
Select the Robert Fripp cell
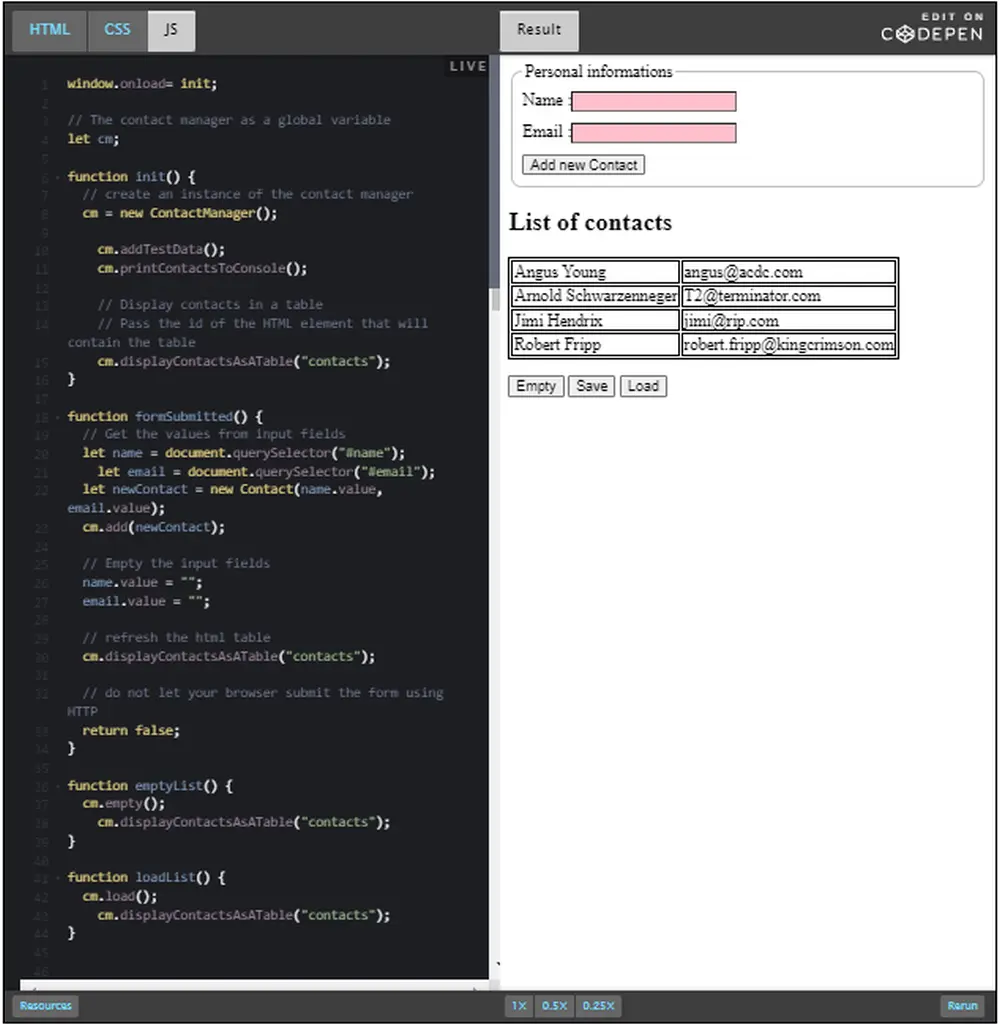click(x=594, y=344)
